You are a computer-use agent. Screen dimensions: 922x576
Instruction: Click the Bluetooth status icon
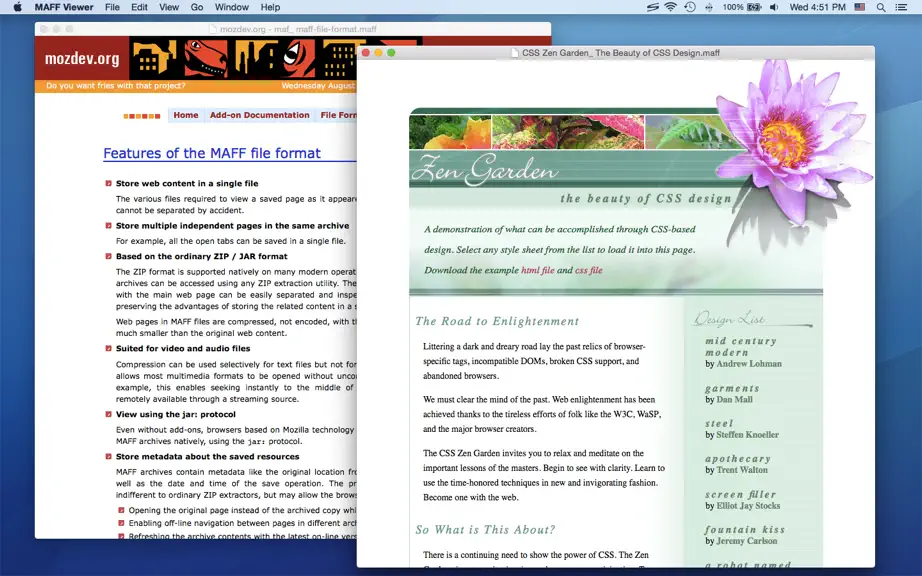(x=709, y=7)
